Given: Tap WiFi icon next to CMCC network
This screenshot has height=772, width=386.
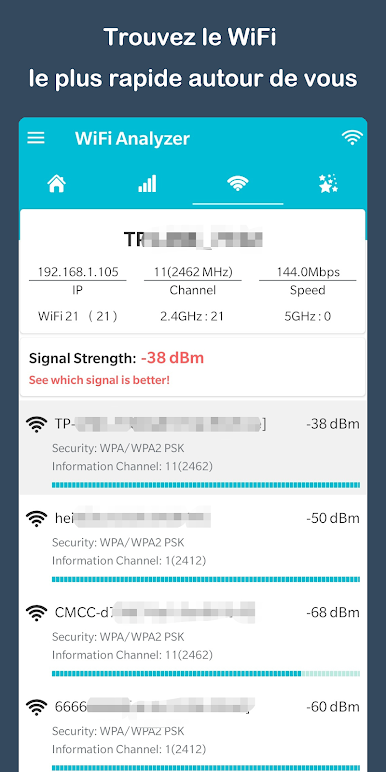Looking at the screenshot, I should point(36,612).
